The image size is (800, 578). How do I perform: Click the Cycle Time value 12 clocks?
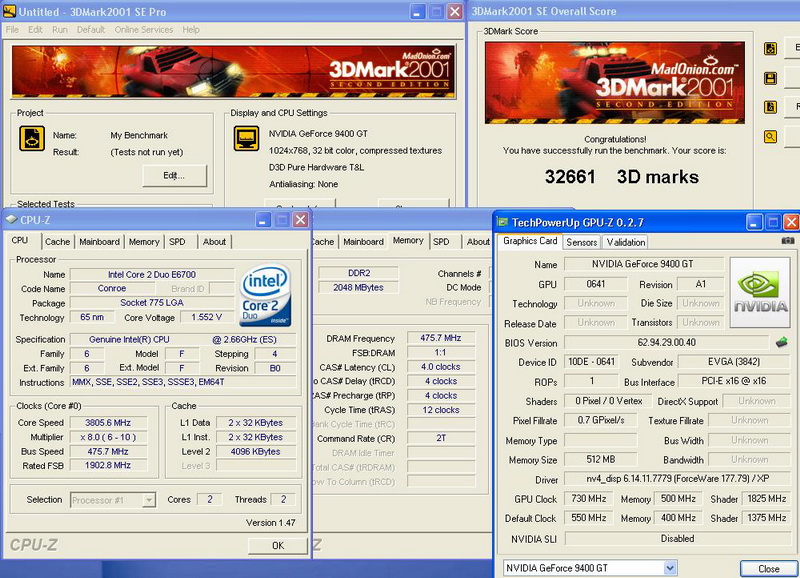tap(441, 410)
